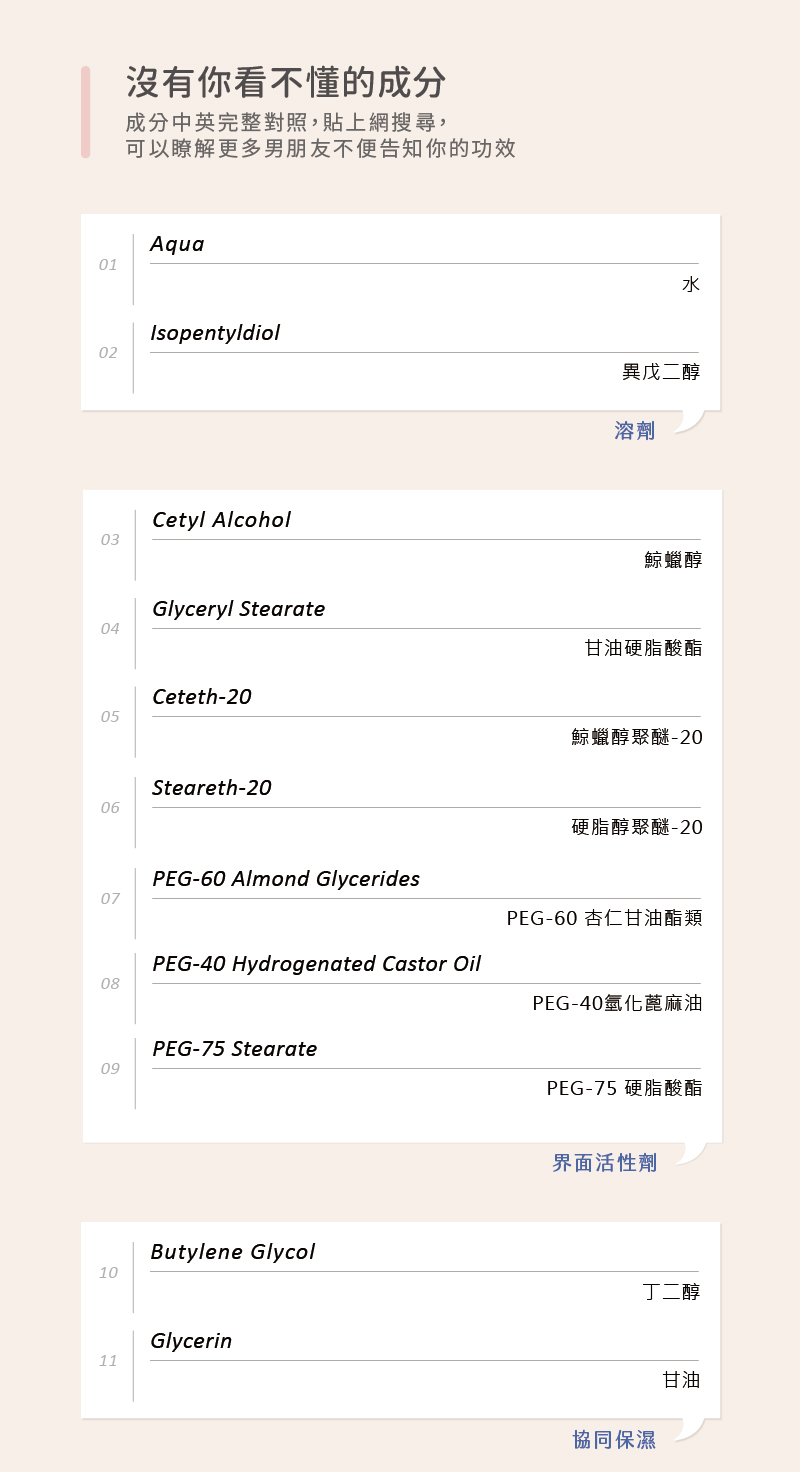Screen dimensions: 800x1472
Task: Click the Glyceryl Stearate entry
Action: coord(238,609)
